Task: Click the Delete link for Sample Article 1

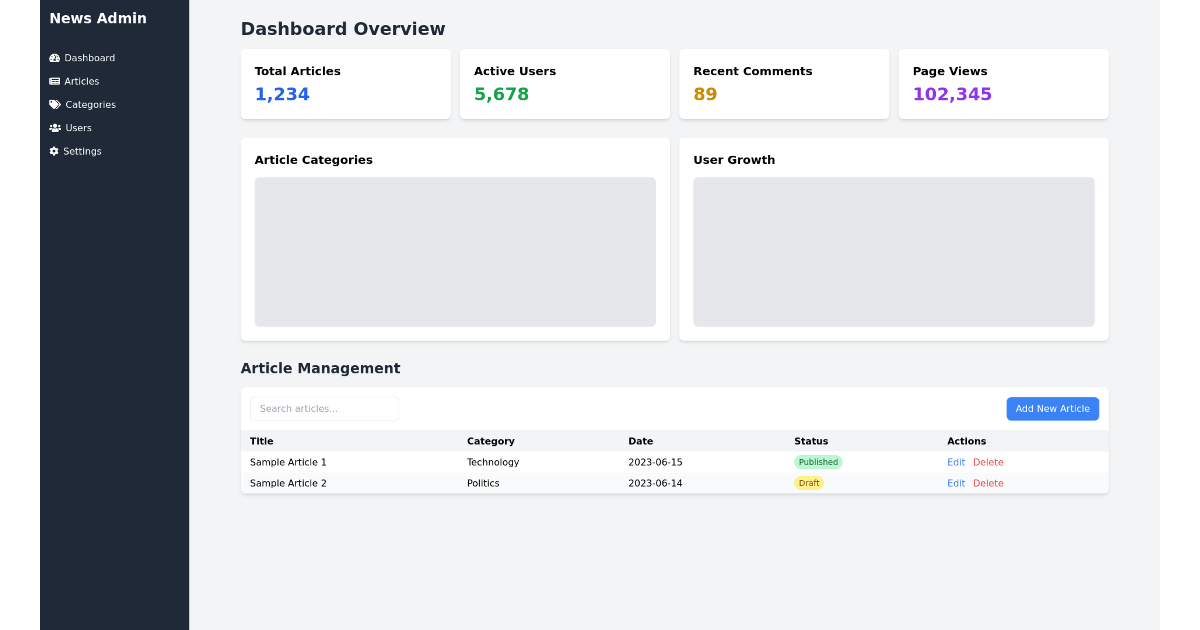Action: [x=988, y=462]
